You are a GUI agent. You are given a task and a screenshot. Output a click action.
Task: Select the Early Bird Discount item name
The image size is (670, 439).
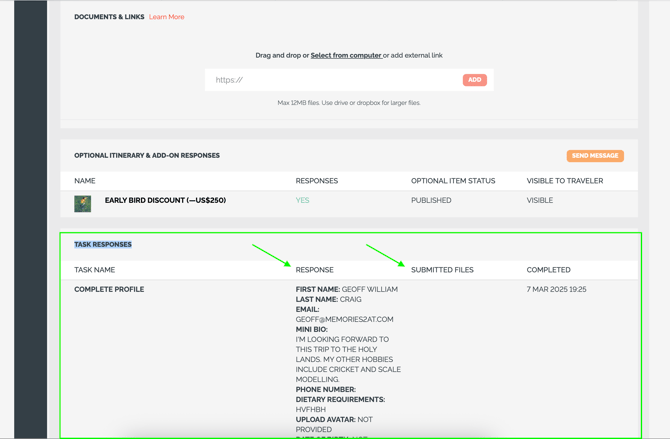point(165,200)
